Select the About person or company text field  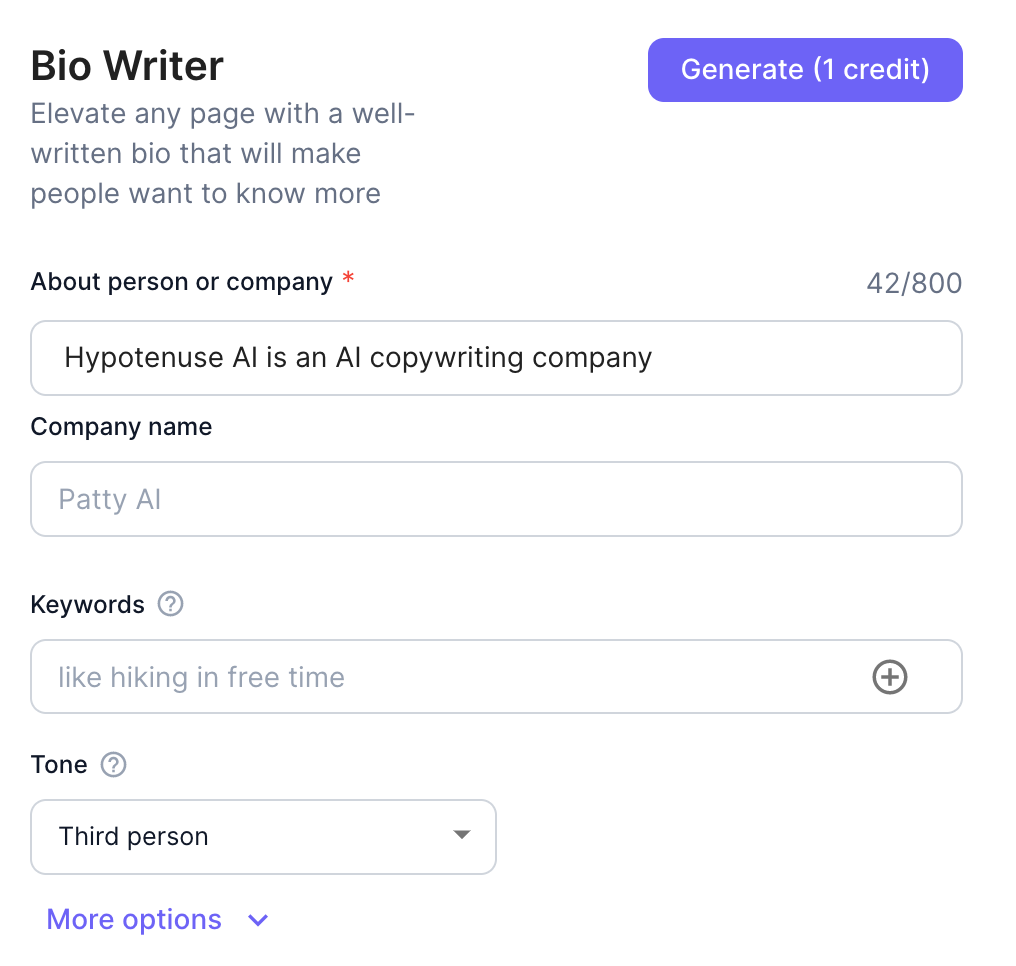coord(496,357)
